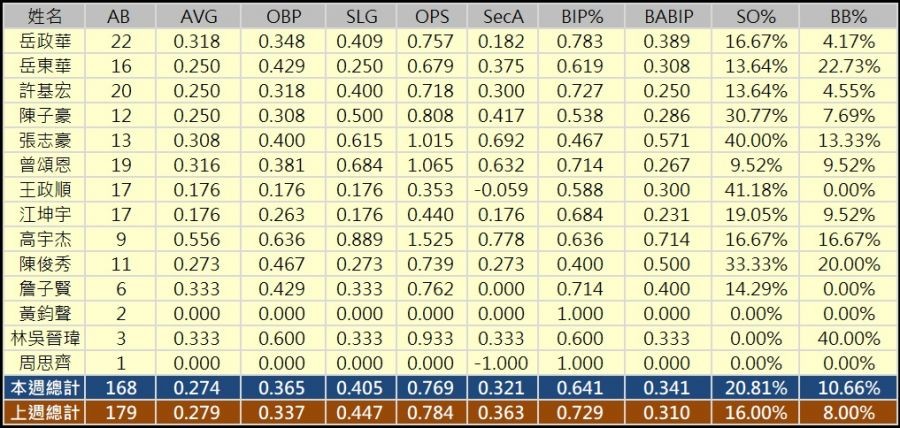
Task: Click player name 岳政華
Action: [x=42, y=42]
